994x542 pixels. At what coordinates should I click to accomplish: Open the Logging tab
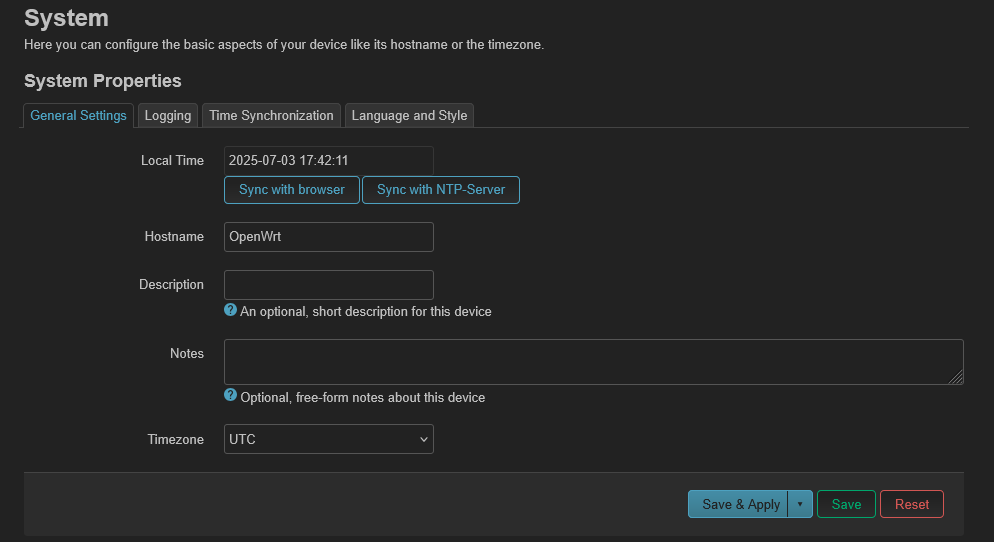[168, 115]
